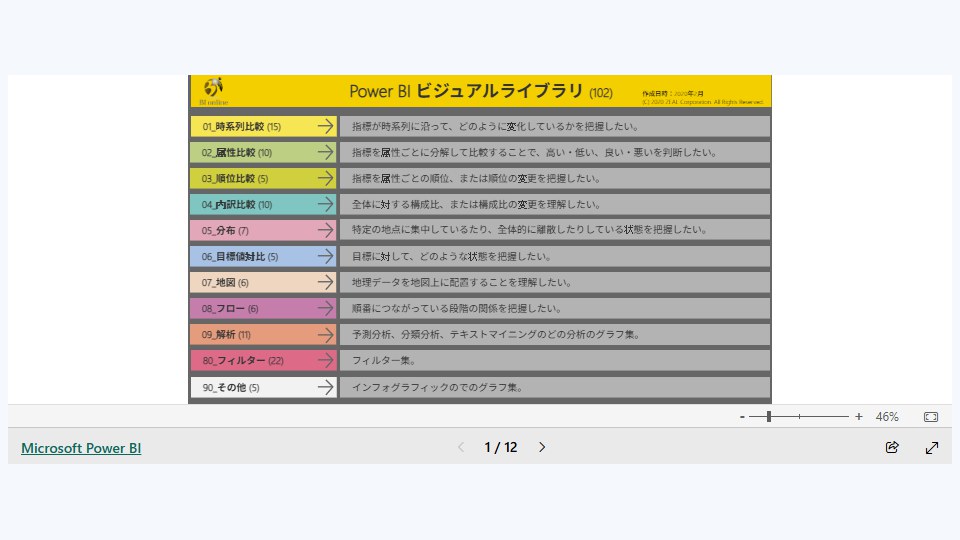Click arrow beside 07_地図
This screenshot has height=540, width=960.
click(x=326, y=282)
